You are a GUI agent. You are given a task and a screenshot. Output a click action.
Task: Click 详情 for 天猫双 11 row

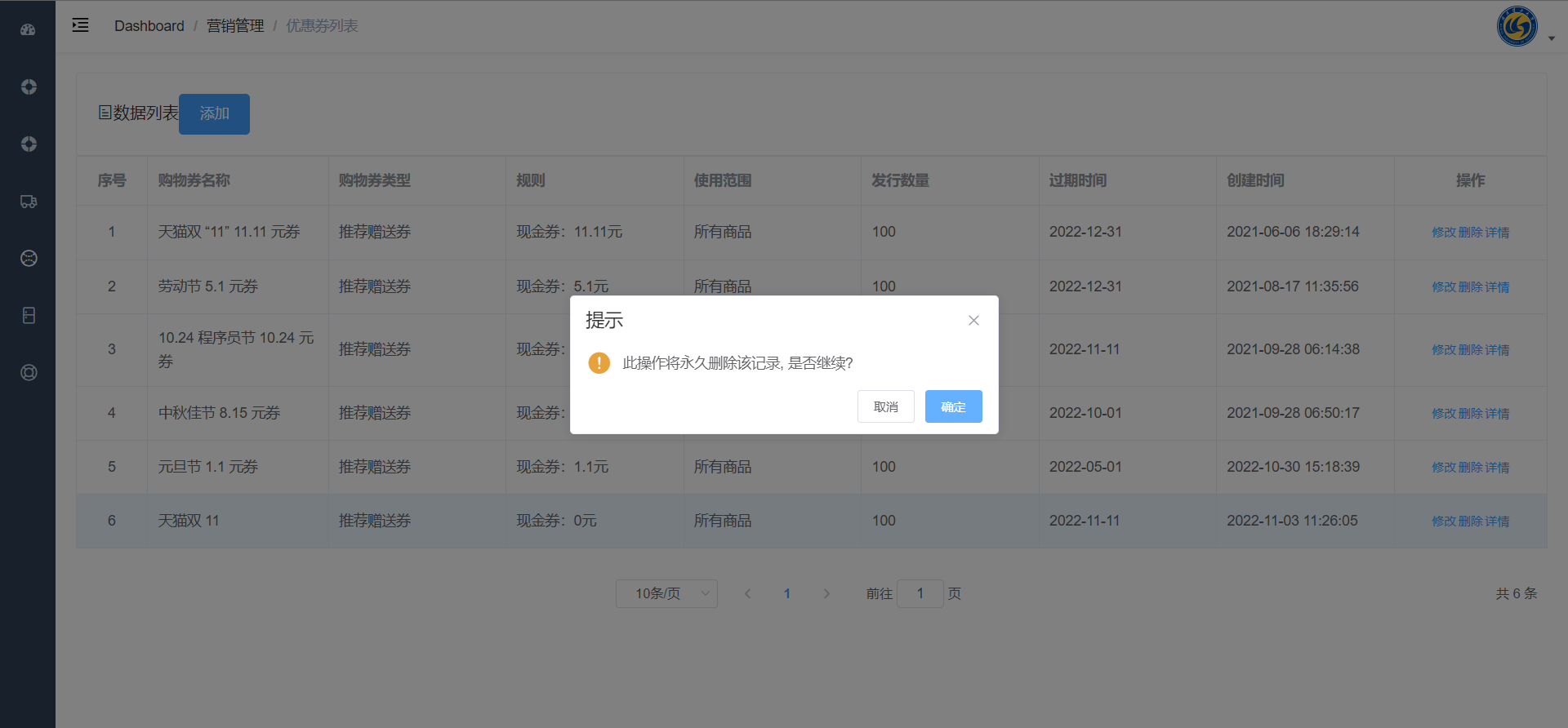click(1497, 522)
